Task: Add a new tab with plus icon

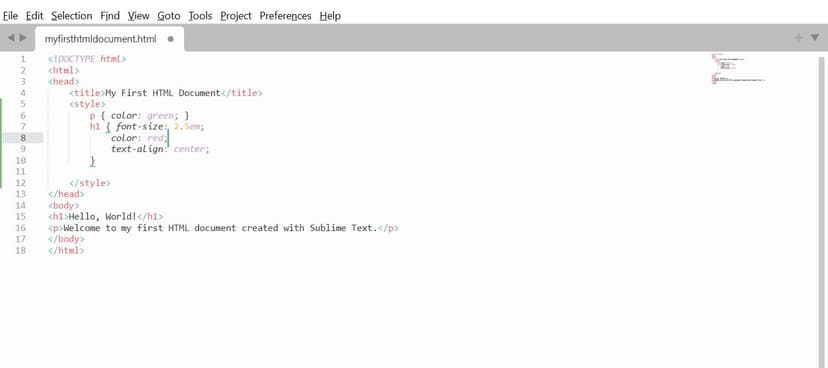Action: coord(798,37)
